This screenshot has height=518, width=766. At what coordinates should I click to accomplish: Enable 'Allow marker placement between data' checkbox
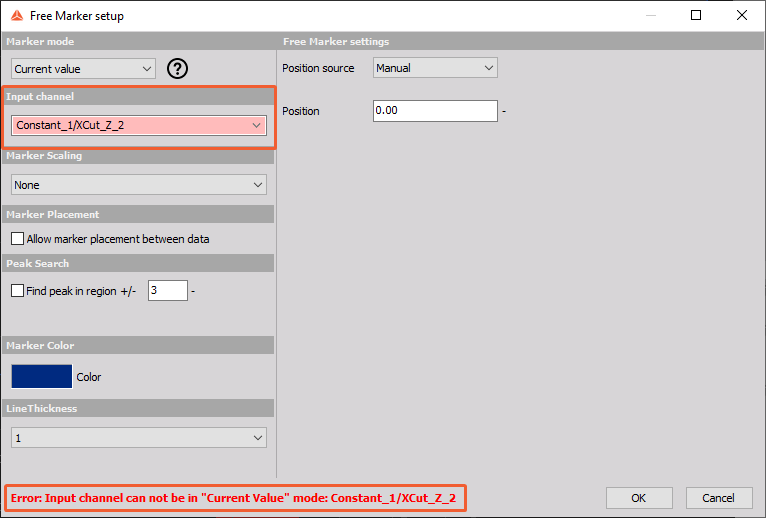coord(18,239)
